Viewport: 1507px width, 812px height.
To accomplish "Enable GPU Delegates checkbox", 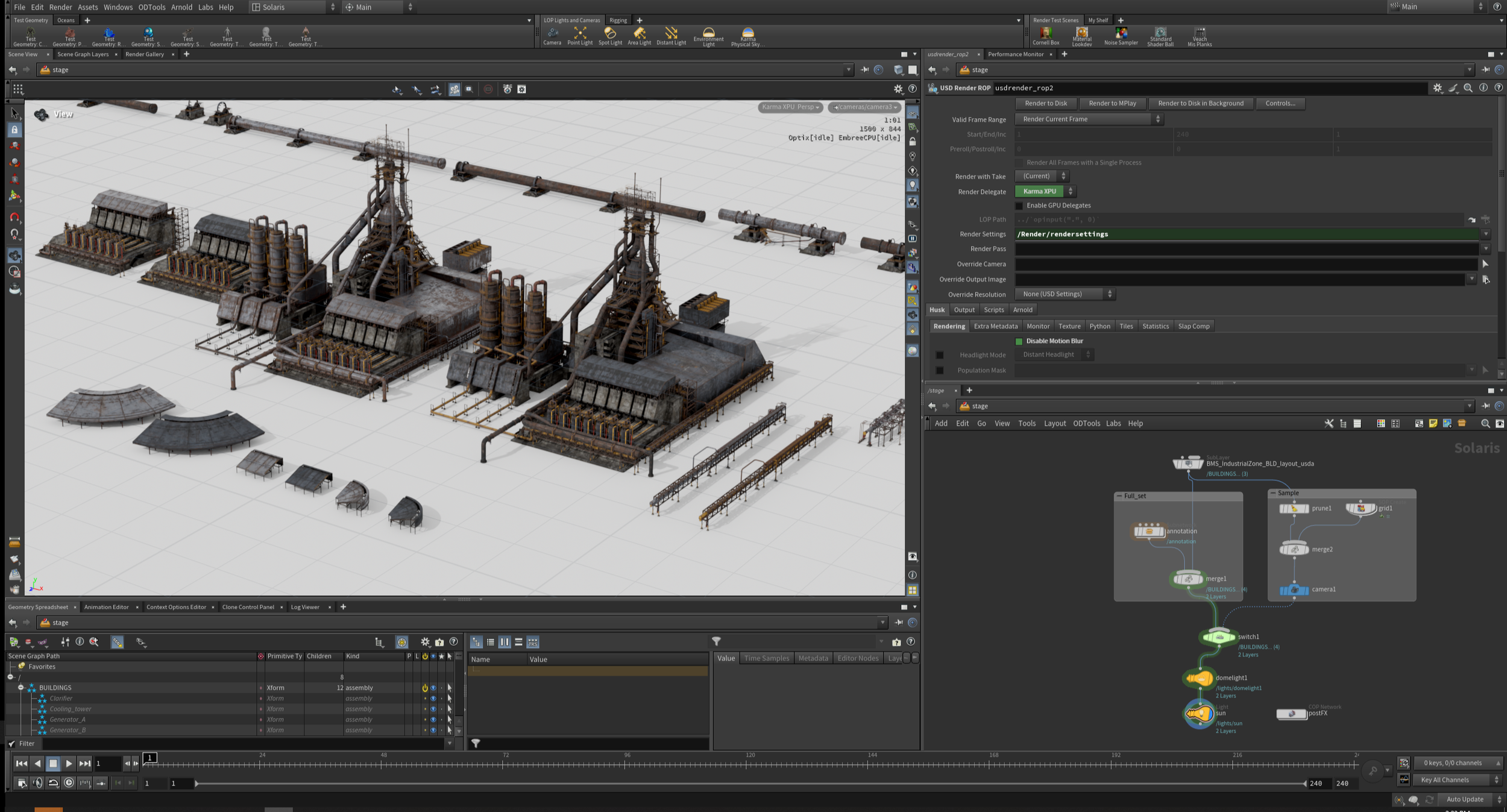I will point(1019,206).
